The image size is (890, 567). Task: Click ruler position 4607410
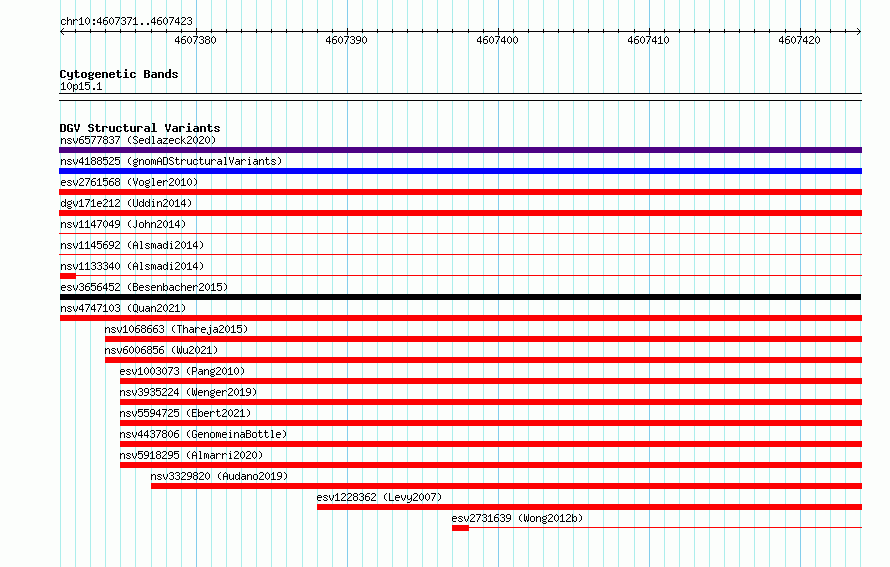648,40
